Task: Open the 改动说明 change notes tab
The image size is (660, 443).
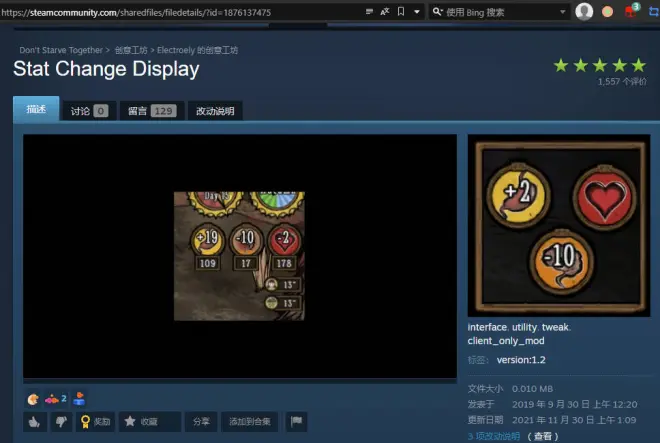Action: [215, 111]
